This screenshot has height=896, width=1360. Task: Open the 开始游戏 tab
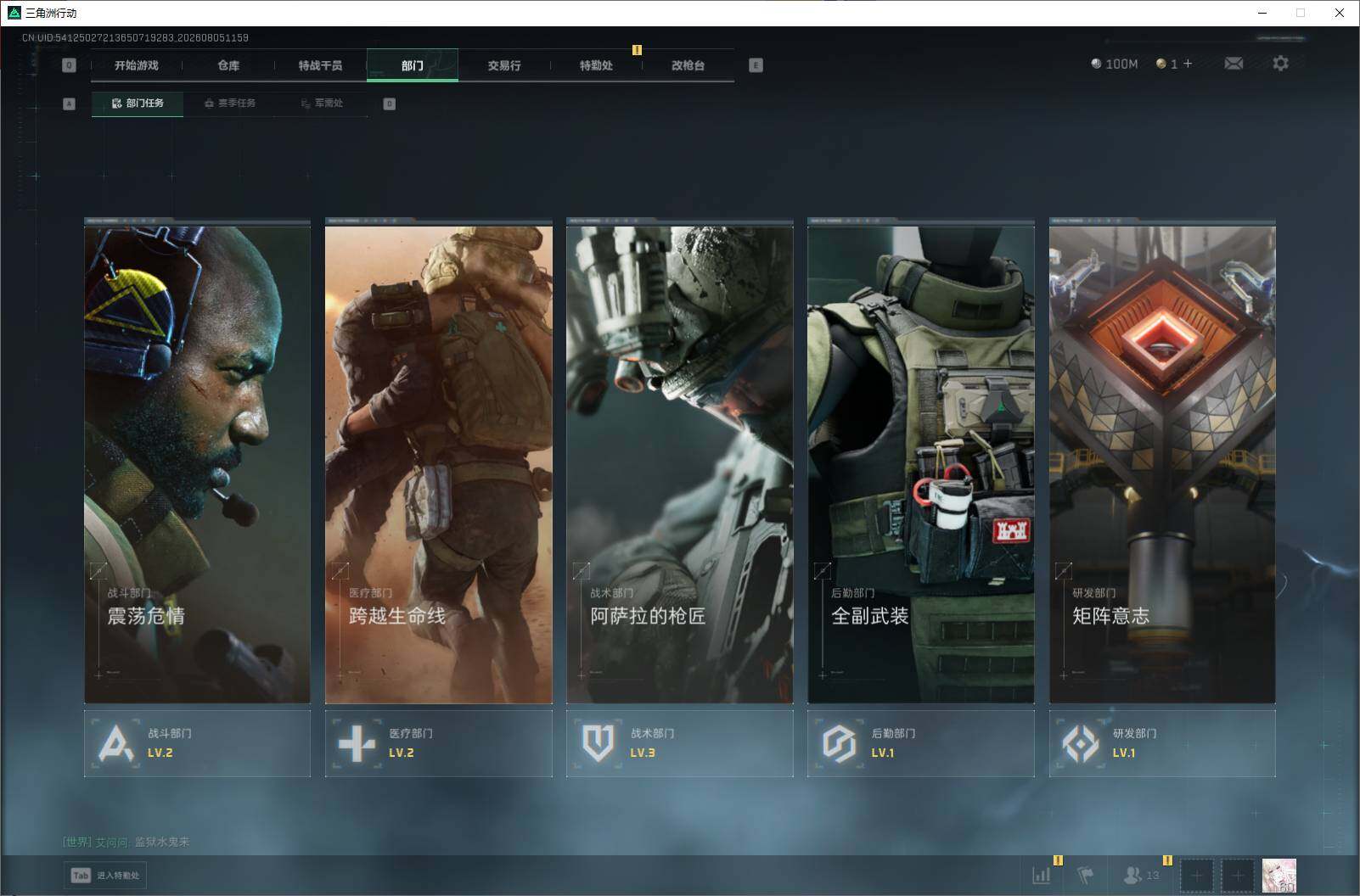pos(137,65)
